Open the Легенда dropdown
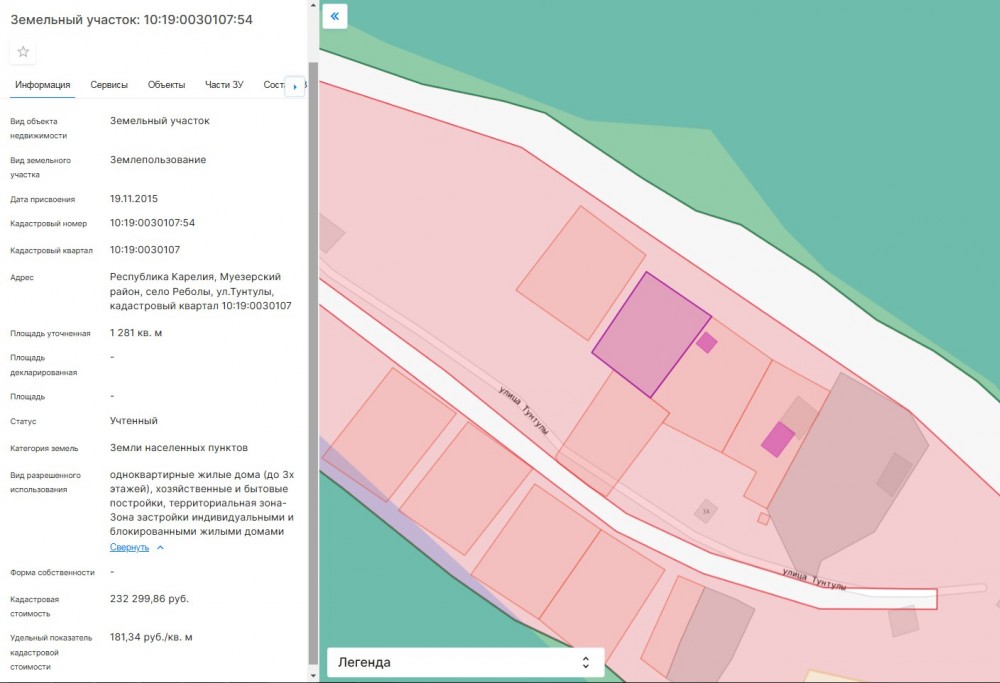Image resolution: width=1000 pixels, height=683 pixels. tap(465, 662)
